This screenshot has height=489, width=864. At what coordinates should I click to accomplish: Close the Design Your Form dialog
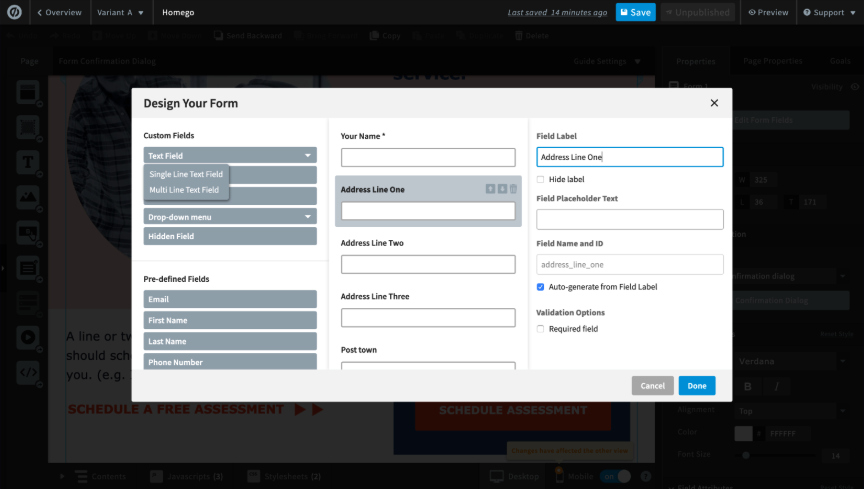point(714,103)
